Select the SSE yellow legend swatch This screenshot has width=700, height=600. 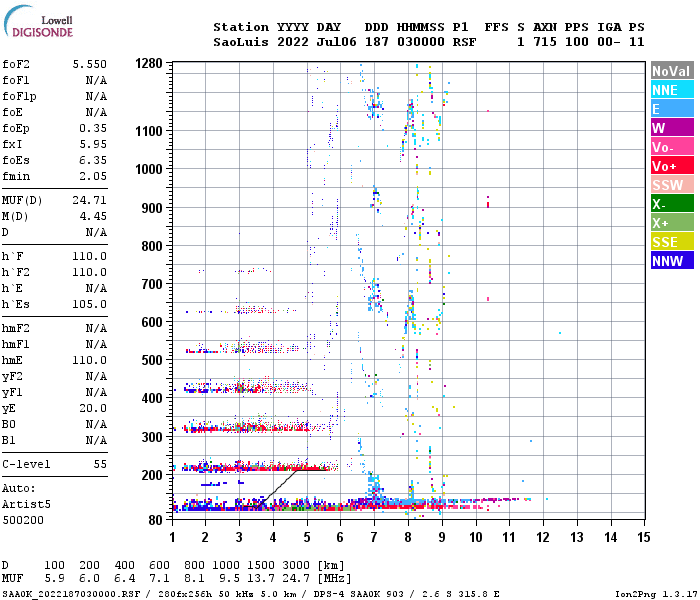point(672,242)
